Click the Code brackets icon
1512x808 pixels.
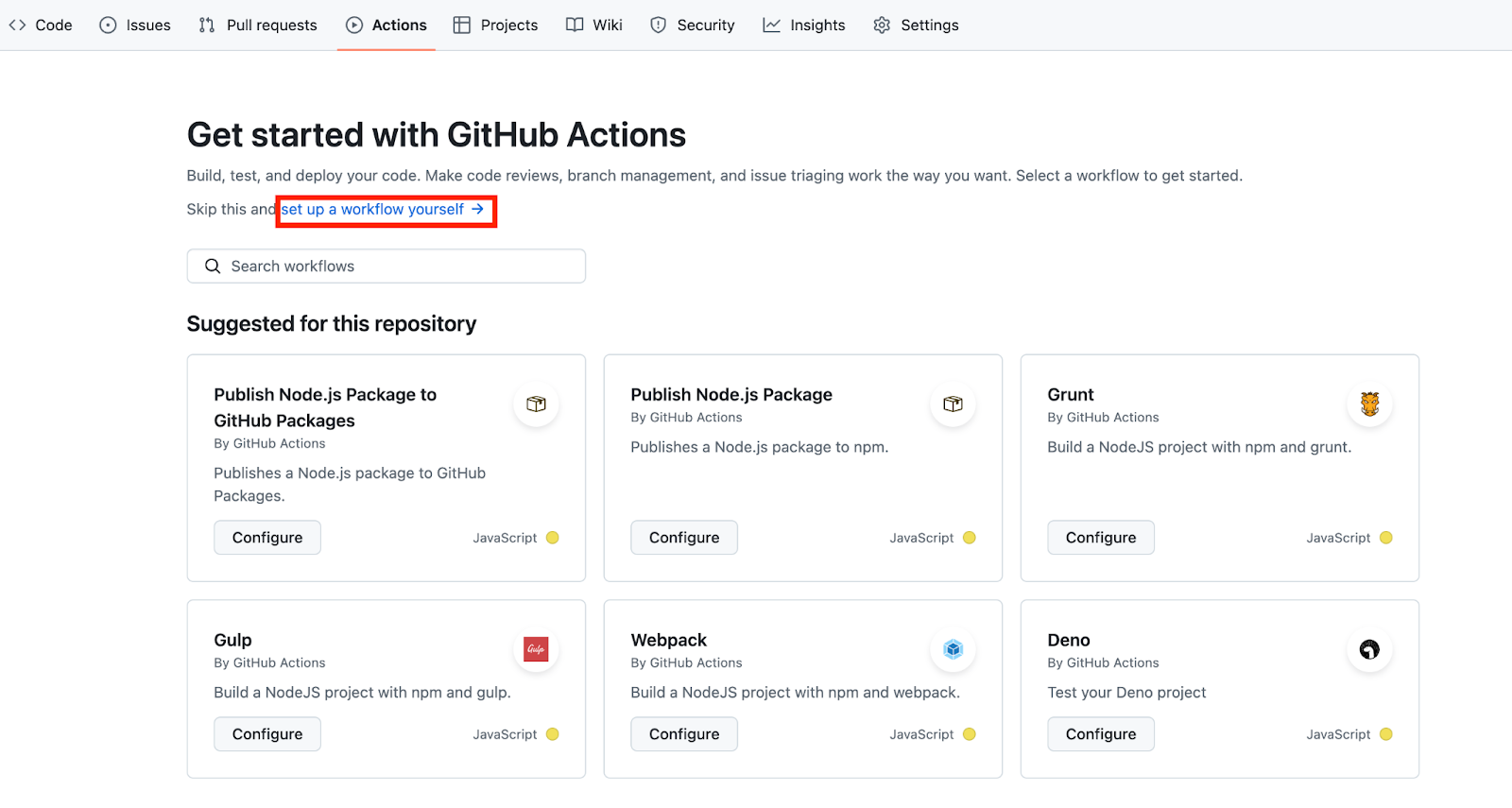[17, 26]
